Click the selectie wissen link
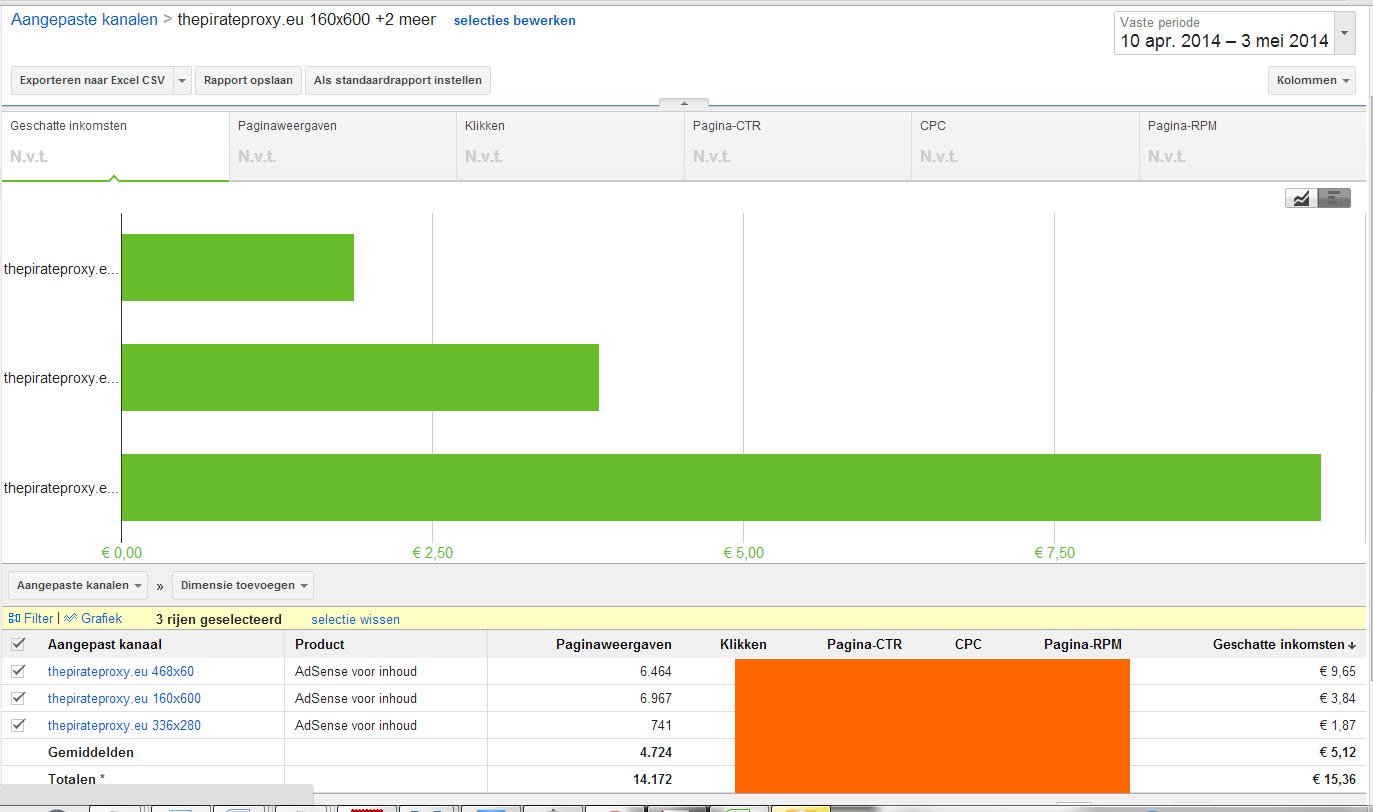The height and width of the screenshot is (812, 1373). [x=355, y=619]
